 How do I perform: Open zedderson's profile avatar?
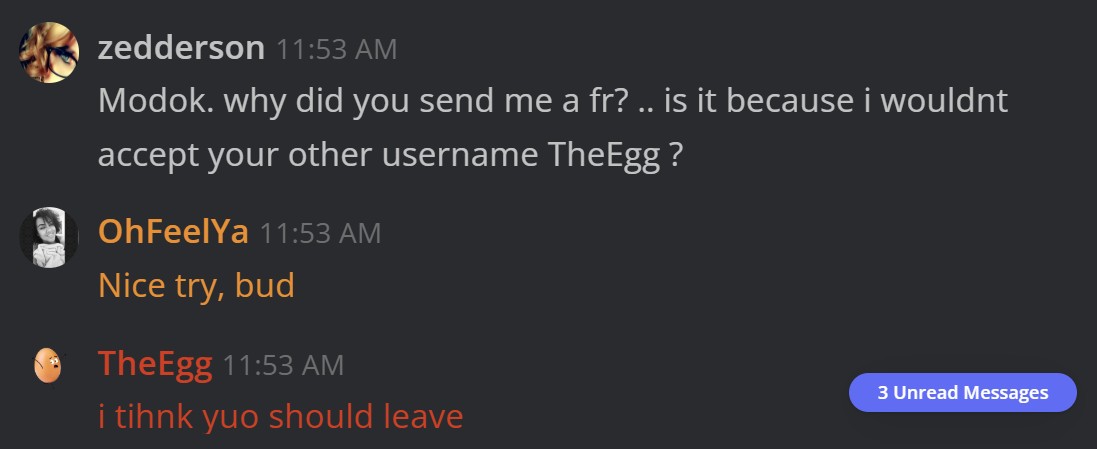[x=49, y=52]
